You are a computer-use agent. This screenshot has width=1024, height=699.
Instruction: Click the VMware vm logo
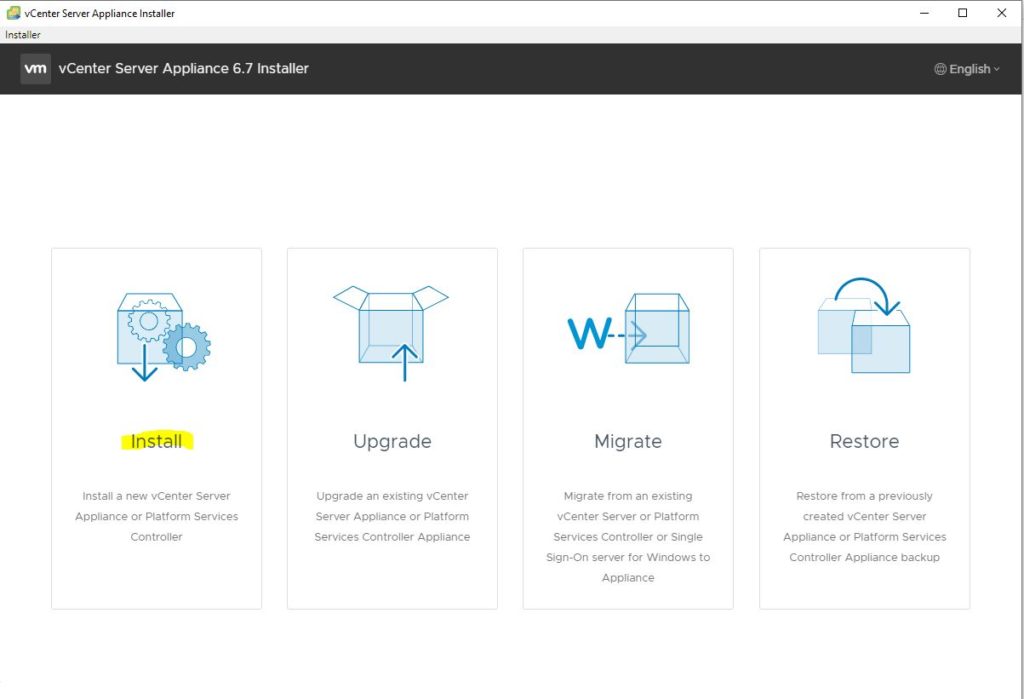35,69
